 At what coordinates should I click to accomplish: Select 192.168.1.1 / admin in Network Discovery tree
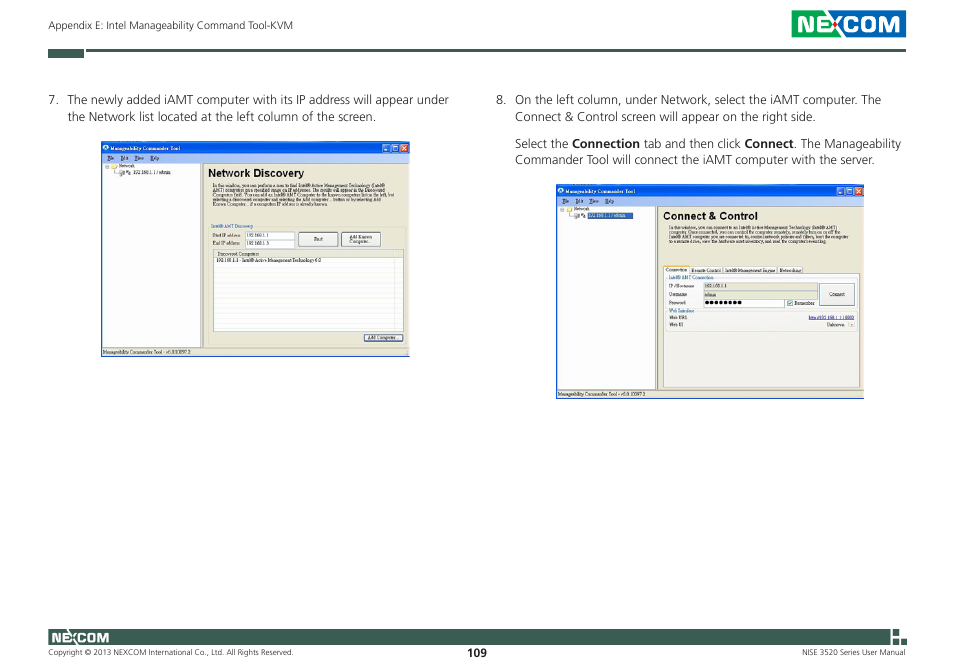point(151,173)
